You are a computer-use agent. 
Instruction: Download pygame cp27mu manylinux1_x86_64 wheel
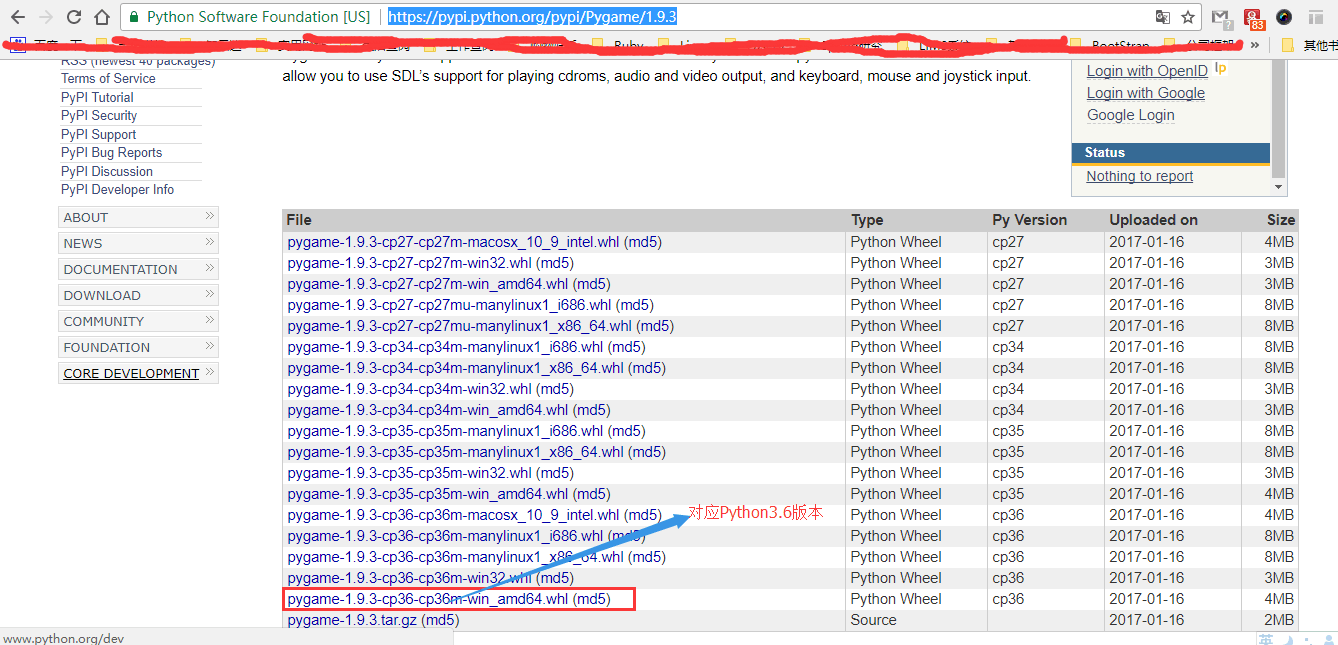[459, 326]
